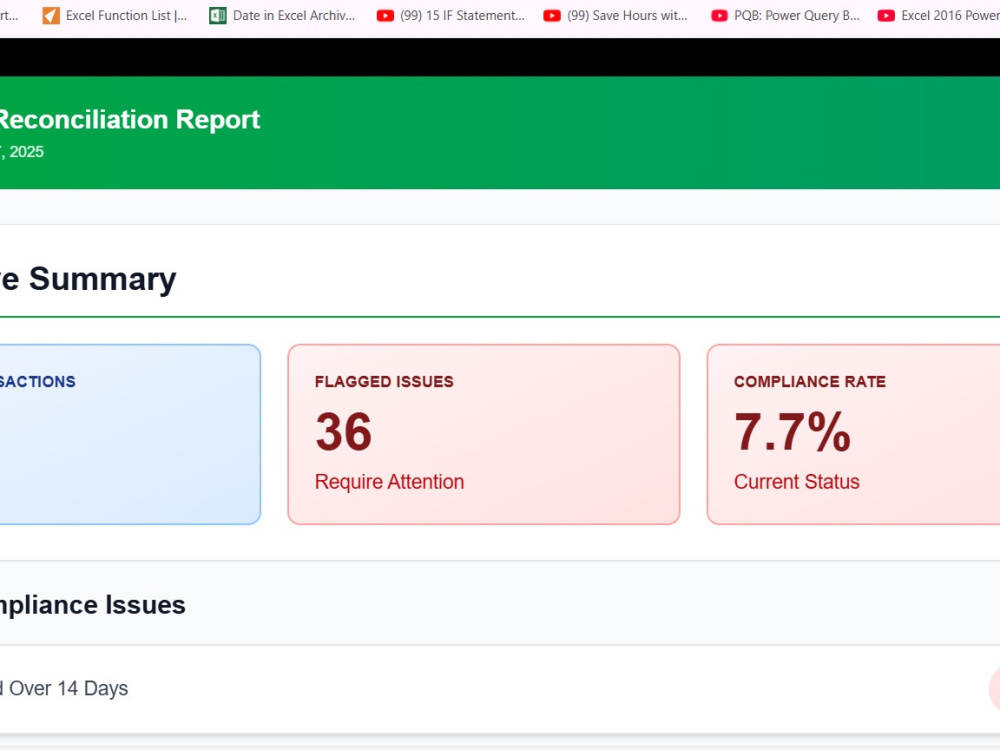
Task: Click the Summary section heading
Action: [88, 279]
